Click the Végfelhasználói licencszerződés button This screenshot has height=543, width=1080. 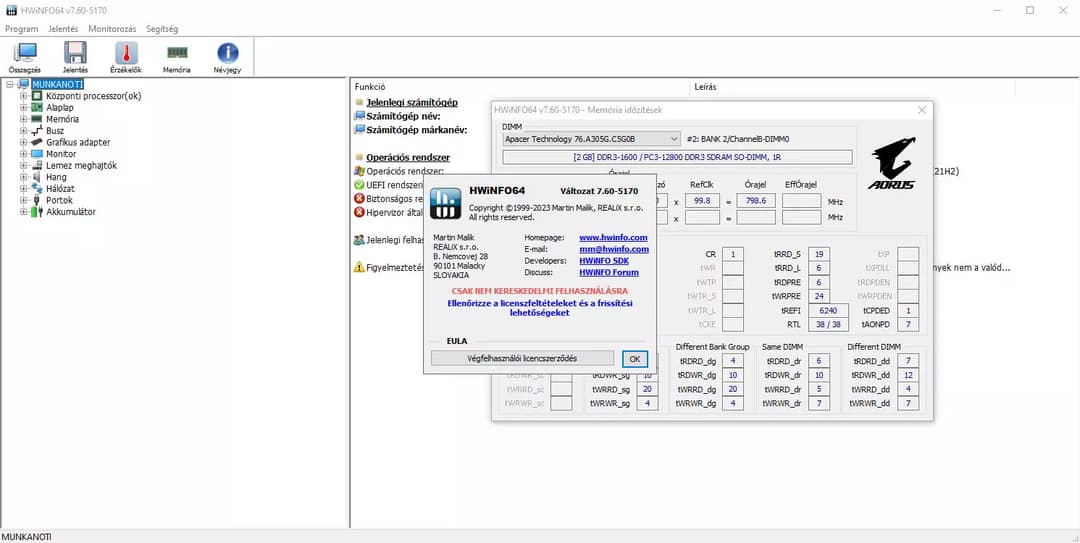pyautogui.click(x=522, y=358)
